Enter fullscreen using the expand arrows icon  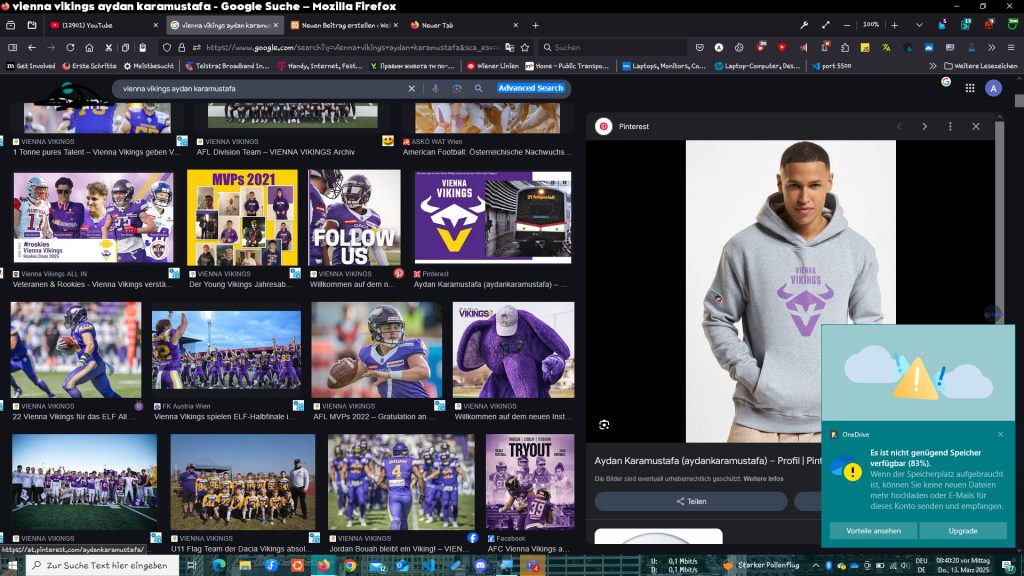click(x=825, y=25)
